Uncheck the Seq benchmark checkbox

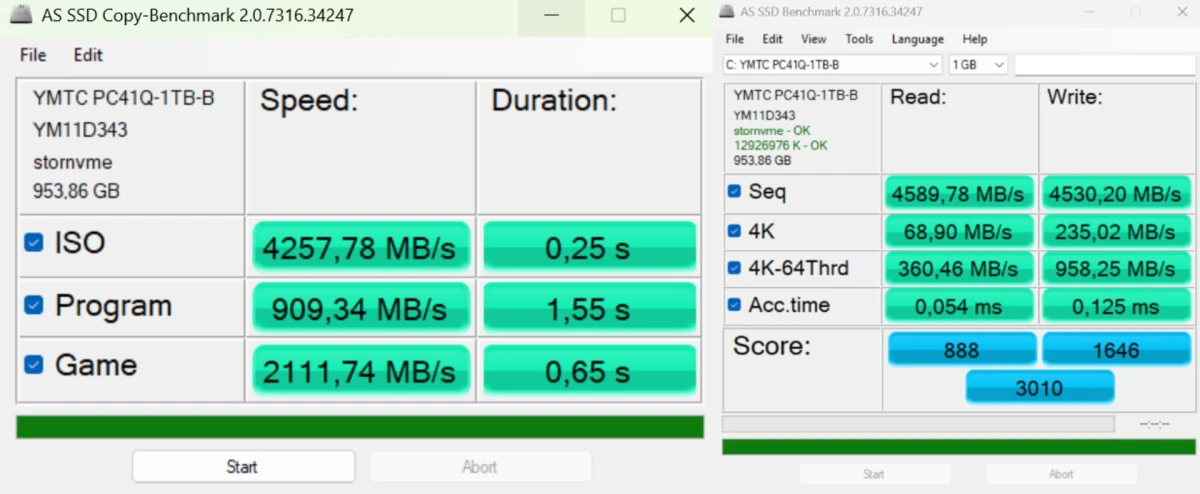pyautogui.click(x=735, y=191)
